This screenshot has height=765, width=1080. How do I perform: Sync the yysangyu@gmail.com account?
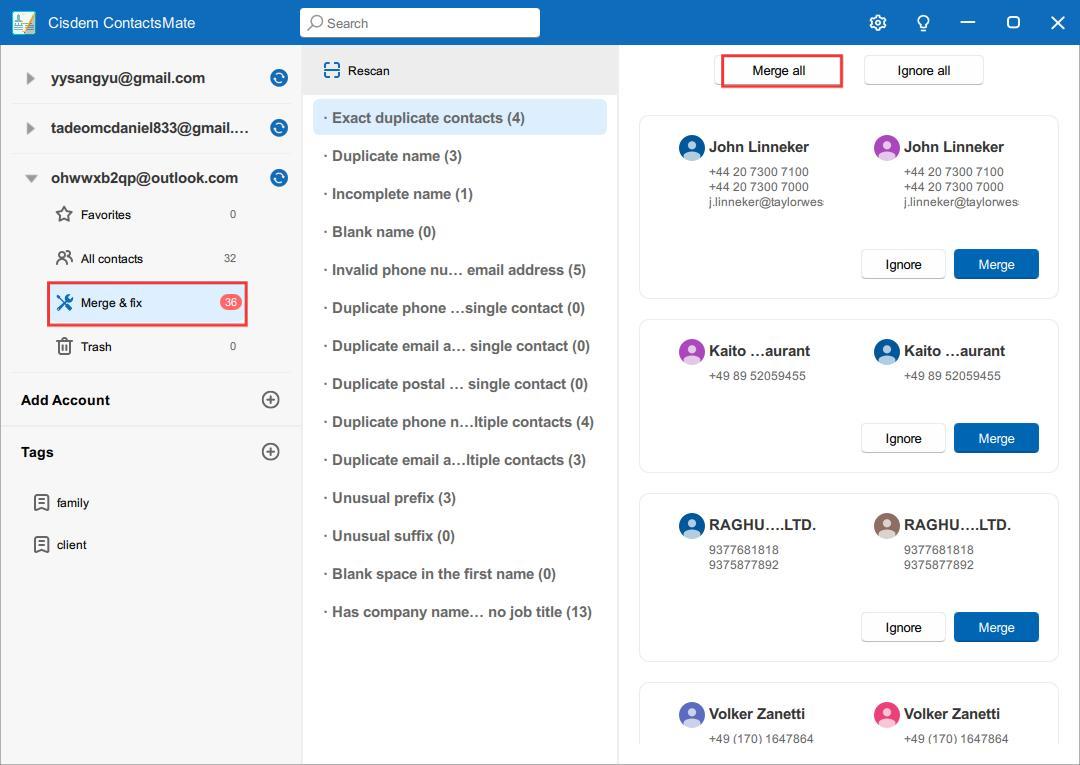[279, 78]
